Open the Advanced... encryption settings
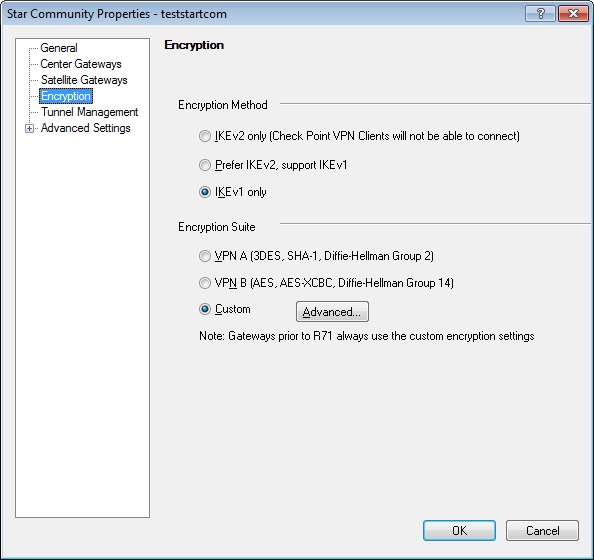The height and width of the screenshot is (560, 594). click(x=332, y=312)
